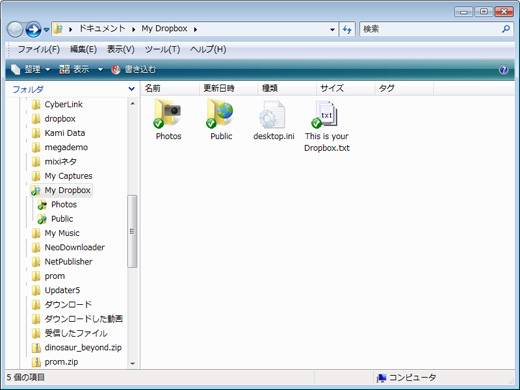Click the 書き込む burn toolbar button
520x390 pixels.
click(134, 69)
